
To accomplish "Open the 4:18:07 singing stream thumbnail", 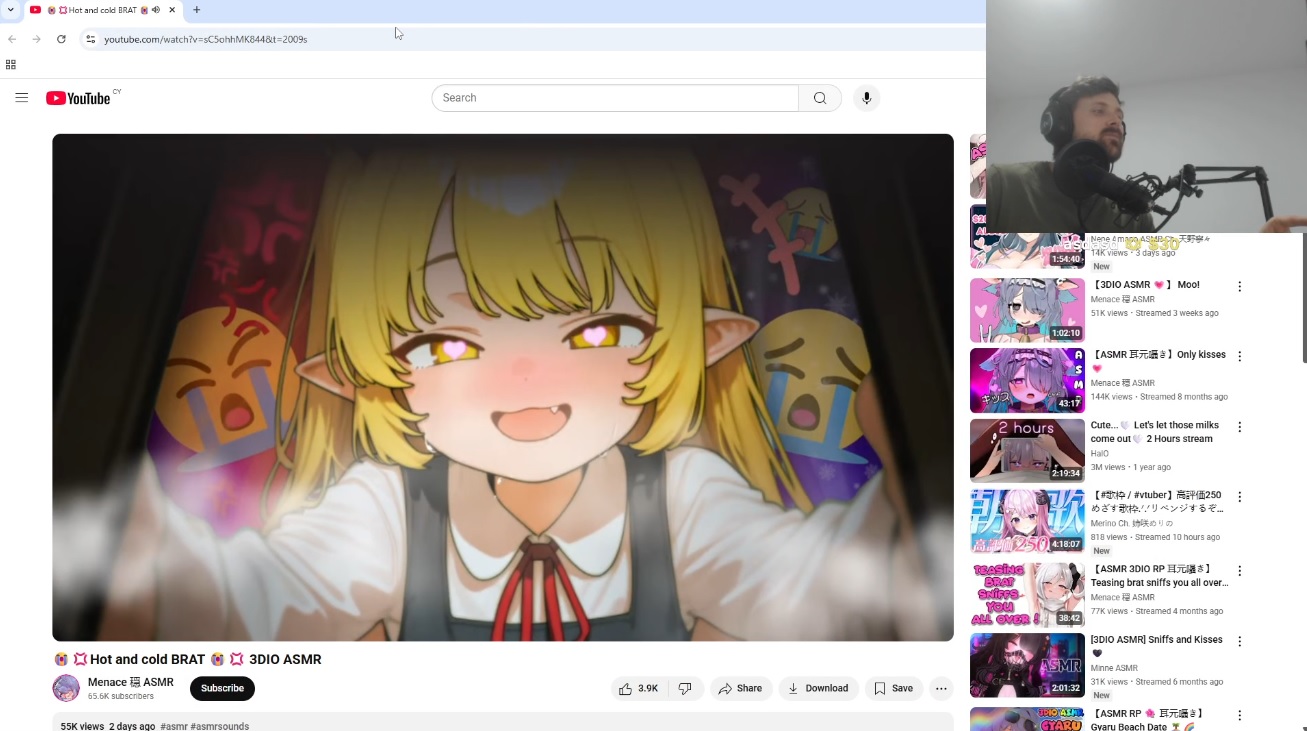I will [1027, 521].
